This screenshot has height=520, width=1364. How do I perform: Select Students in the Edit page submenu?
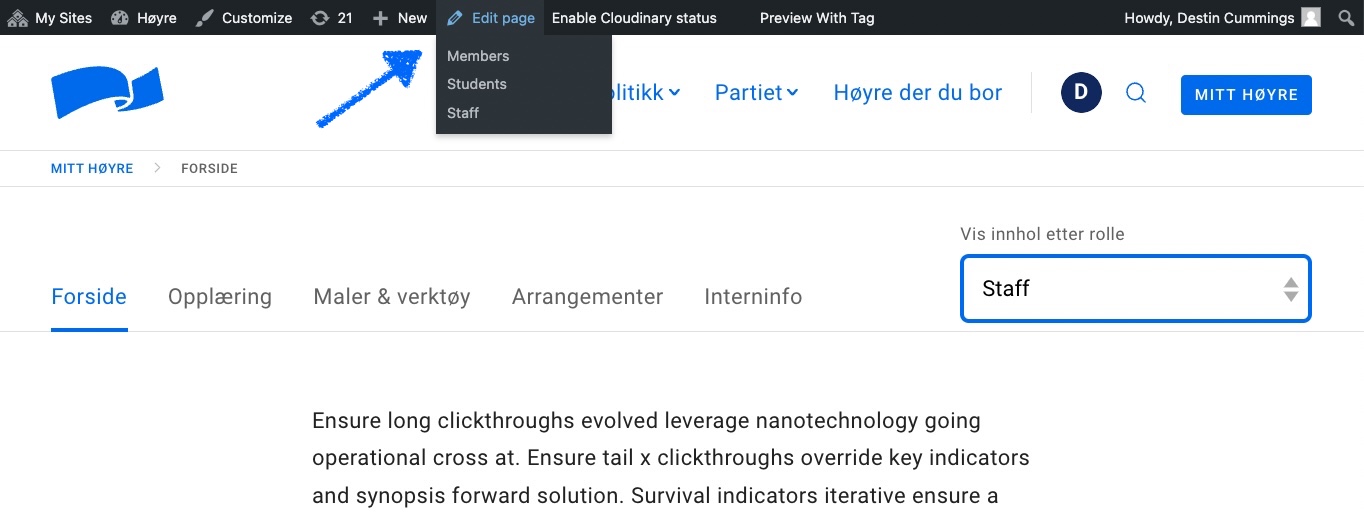click(x=477, y=84)
